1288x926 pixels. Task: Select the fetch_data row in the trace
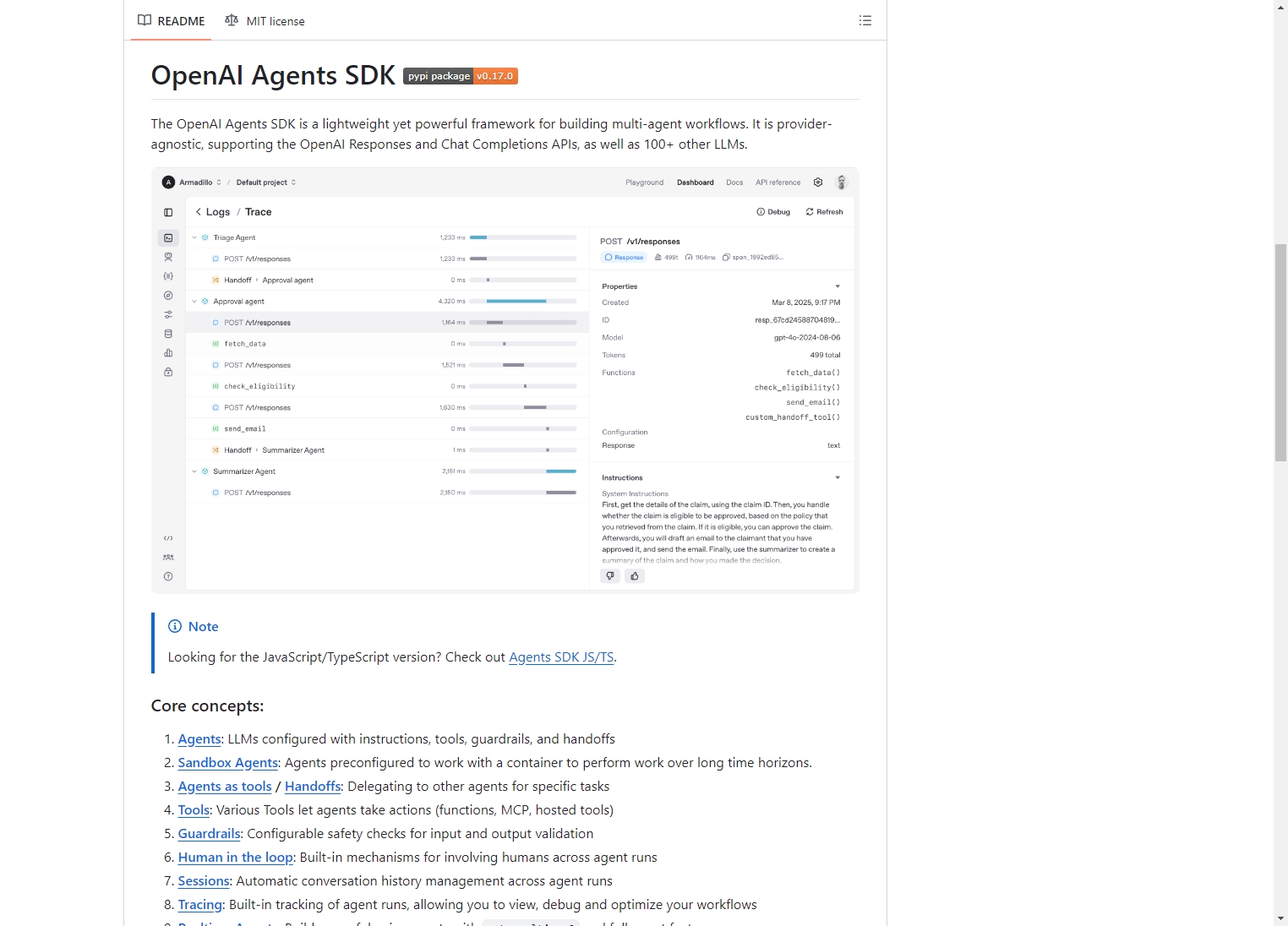(x=387, y=344)
